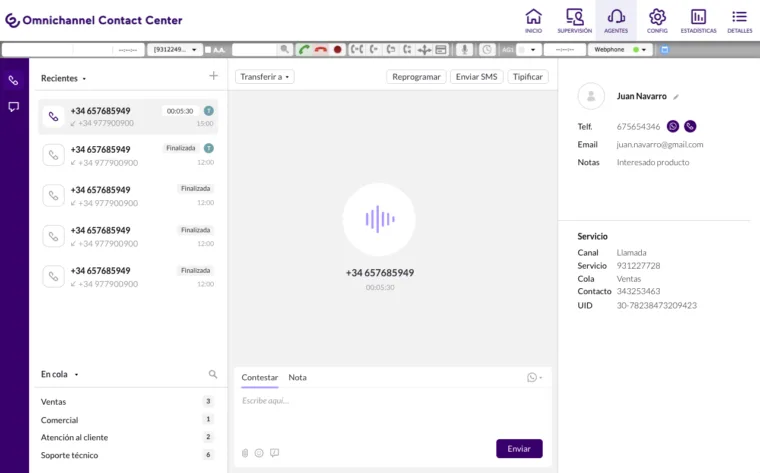
Task: Click email juan.navarro@gmail.com
Action: (x=660, y=144)
